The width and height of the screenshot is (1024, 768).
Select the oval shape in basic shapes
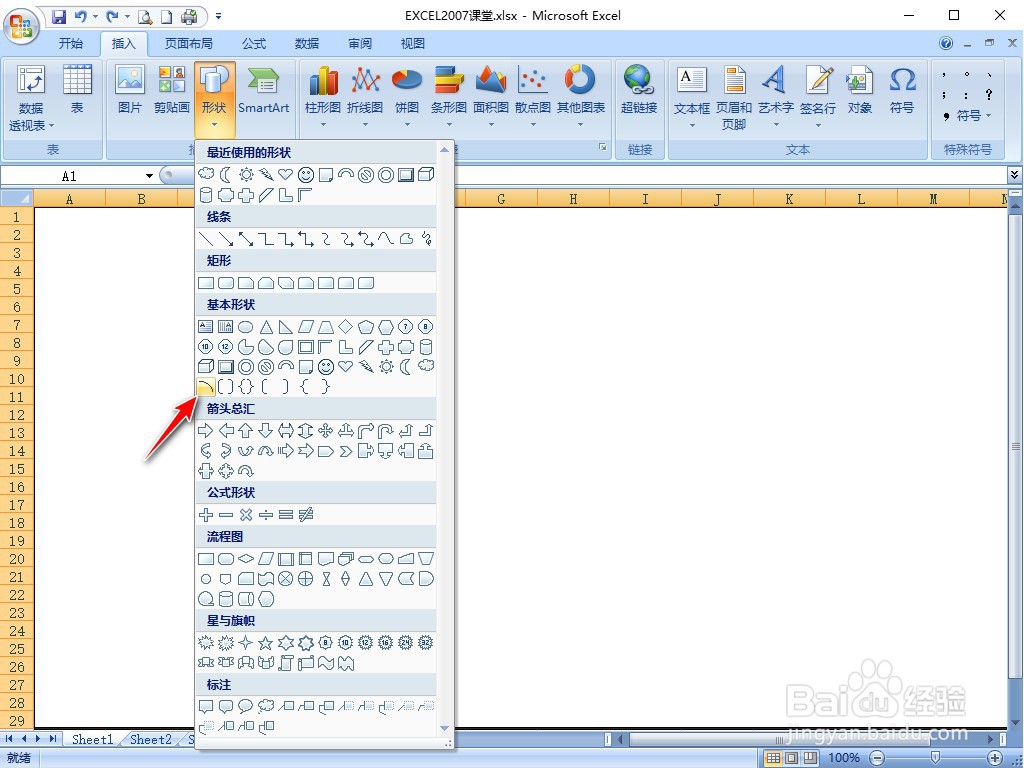pyautogui.click(x=246, y=327)
